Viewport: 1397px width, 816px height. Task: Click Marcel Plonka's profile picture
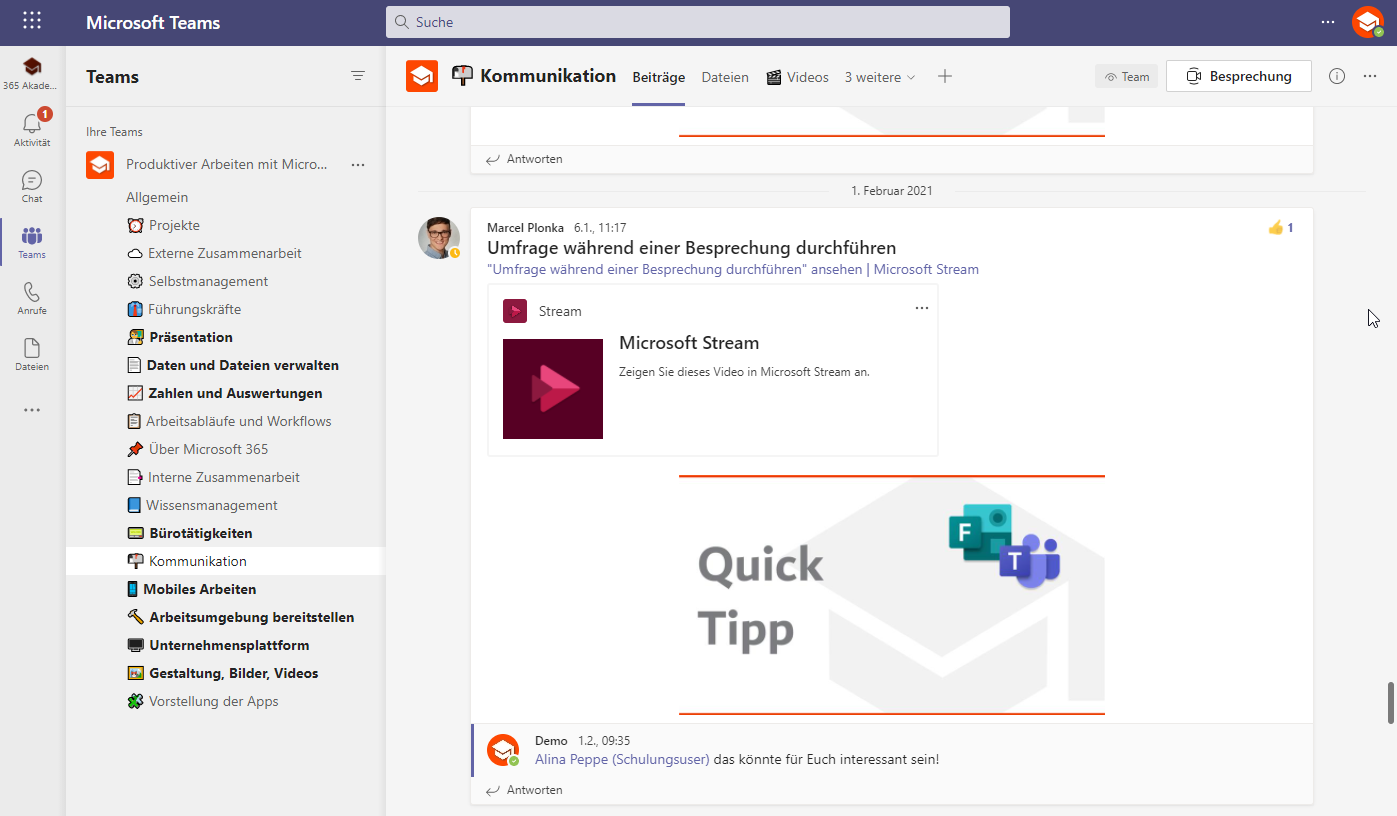[439, 238]
